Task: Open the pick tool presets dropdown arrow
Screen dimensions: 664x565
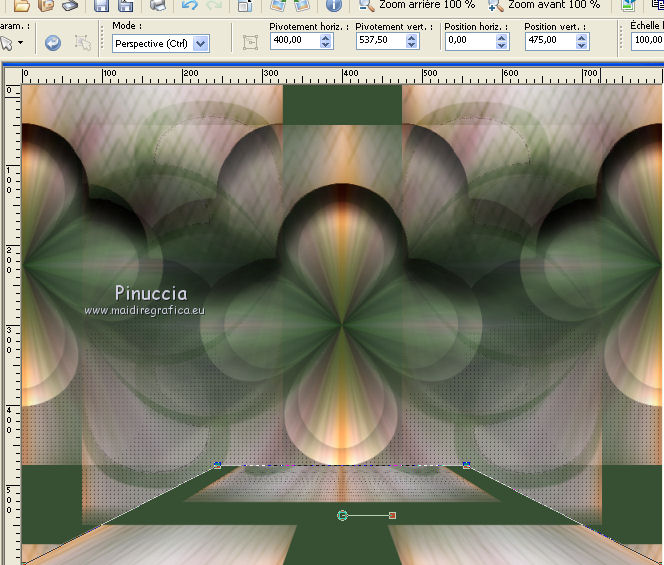Action: tap(23, 43)
